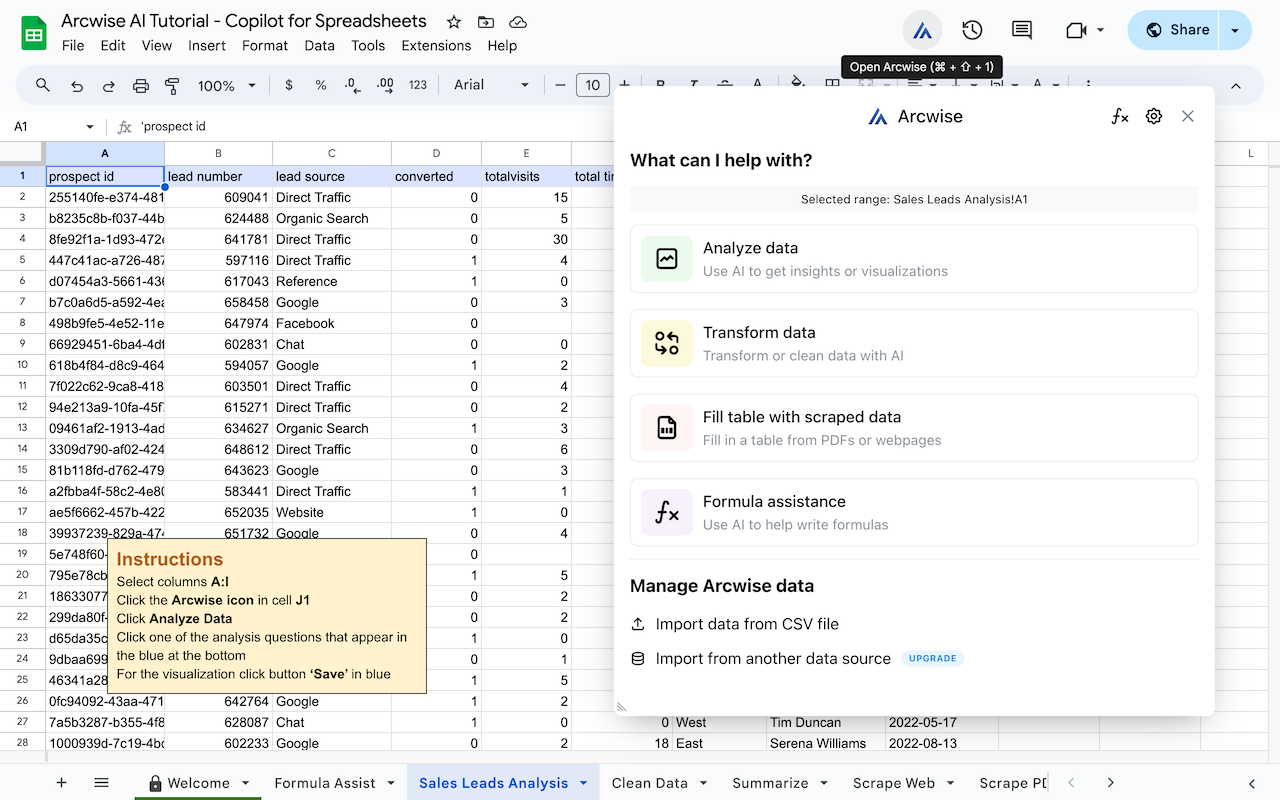Import data from CSV file
This screenshot has width=1280, height=800.
pyautogui.click(x=747, y=624)
